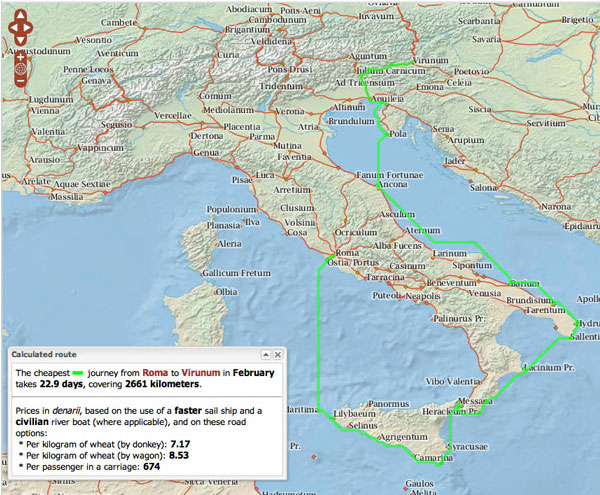Image resolution: width=600 pixels, height=495 pixels.
Task: Click the Siscia city label
Action: pos(480,109)
